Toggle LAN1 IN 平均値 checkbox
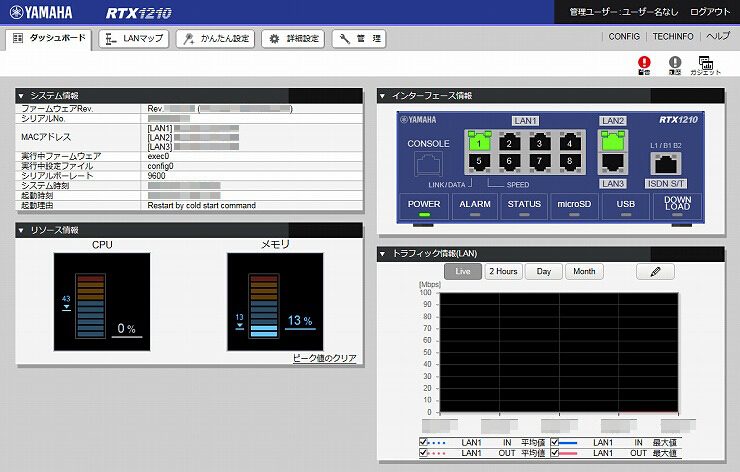 pyautogui.click(x=423, y=442)
